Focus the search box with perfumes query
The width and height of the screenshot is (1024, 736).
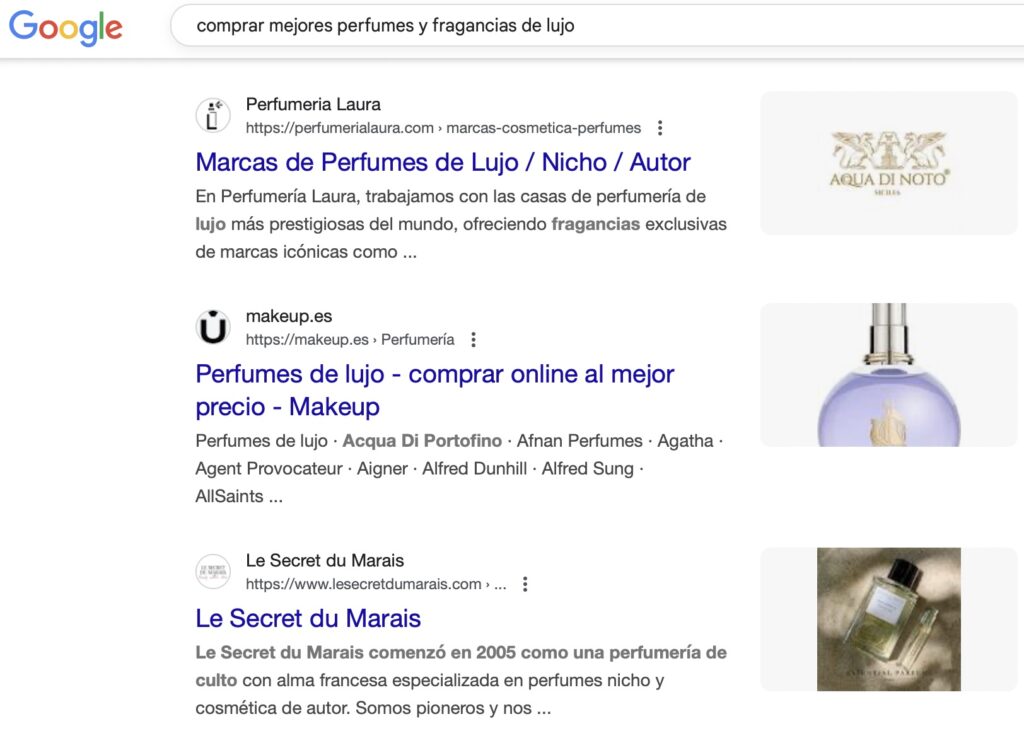coord(597,25)
